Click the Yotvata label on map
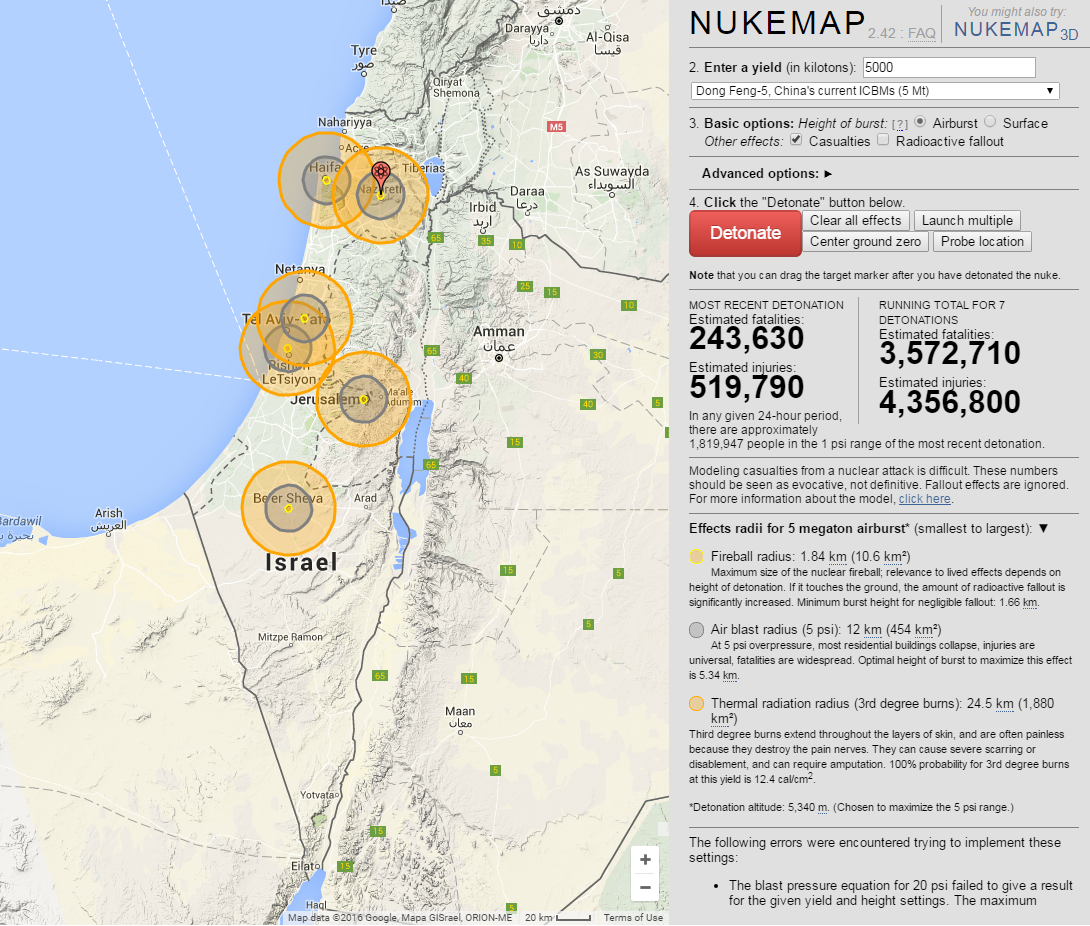The width and height of the screenshot is (1090, 926). point(318,795)
